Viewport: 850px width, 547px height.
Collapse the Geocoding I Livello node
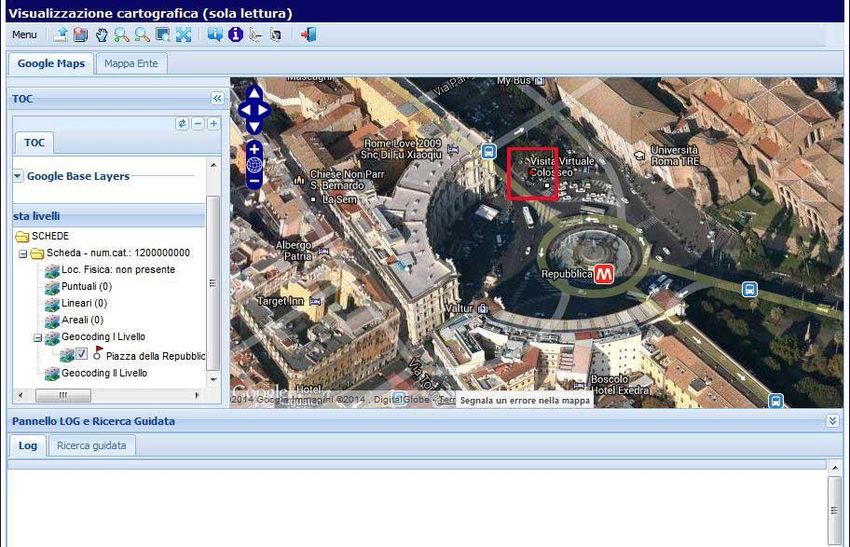[37, 338]
